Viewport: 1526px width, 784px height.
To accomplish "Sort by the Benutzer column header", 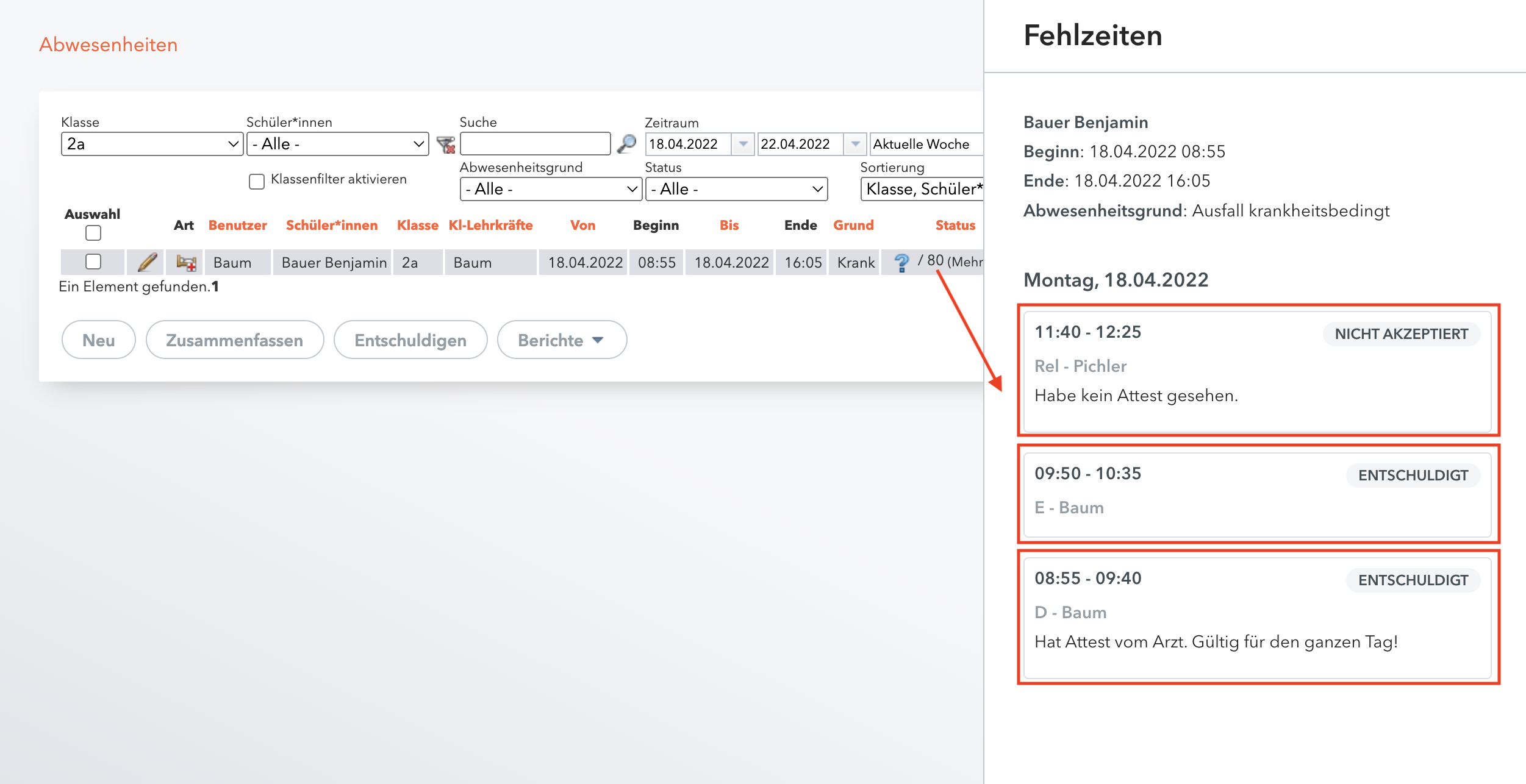I will click(237, 225).
